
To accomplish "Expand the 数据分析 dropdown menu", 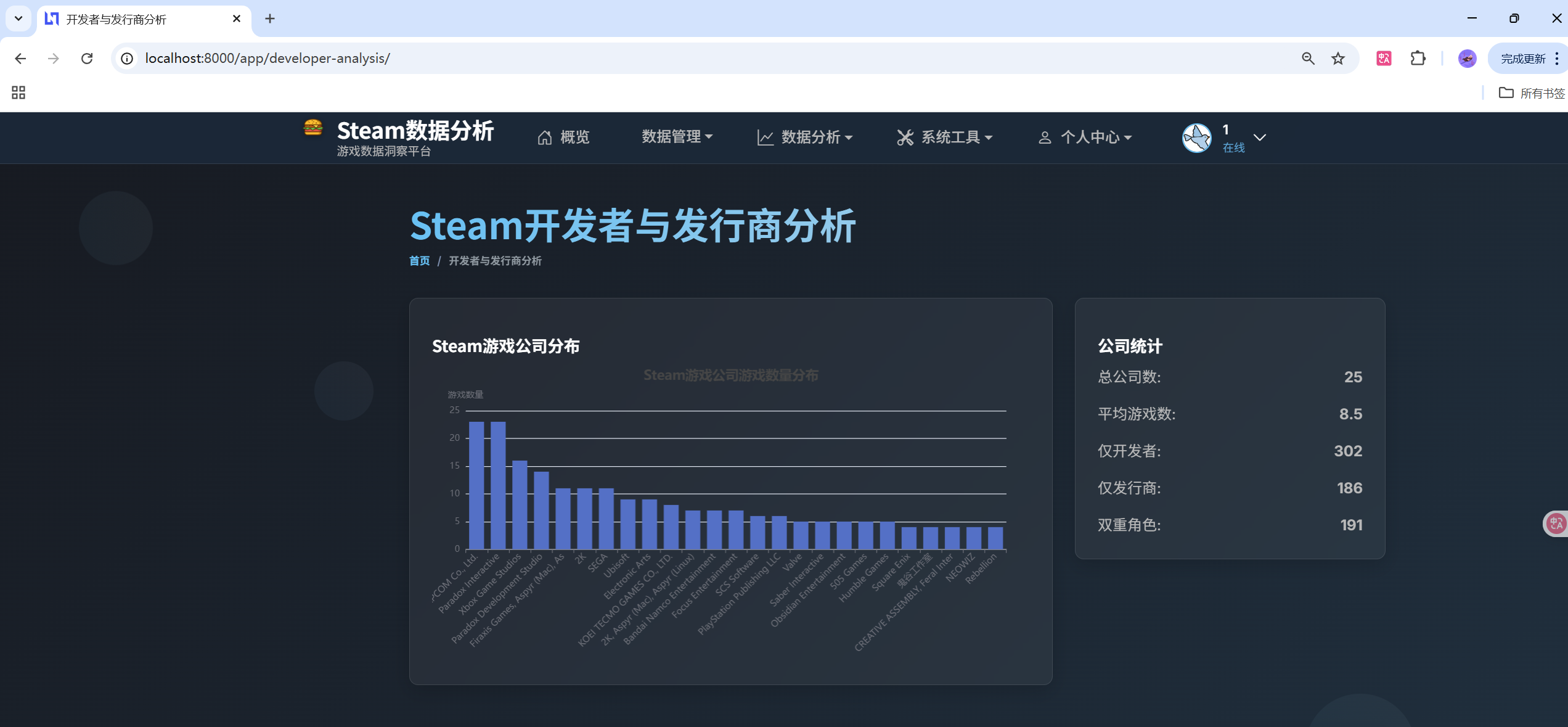I will [x=805, y=137].
